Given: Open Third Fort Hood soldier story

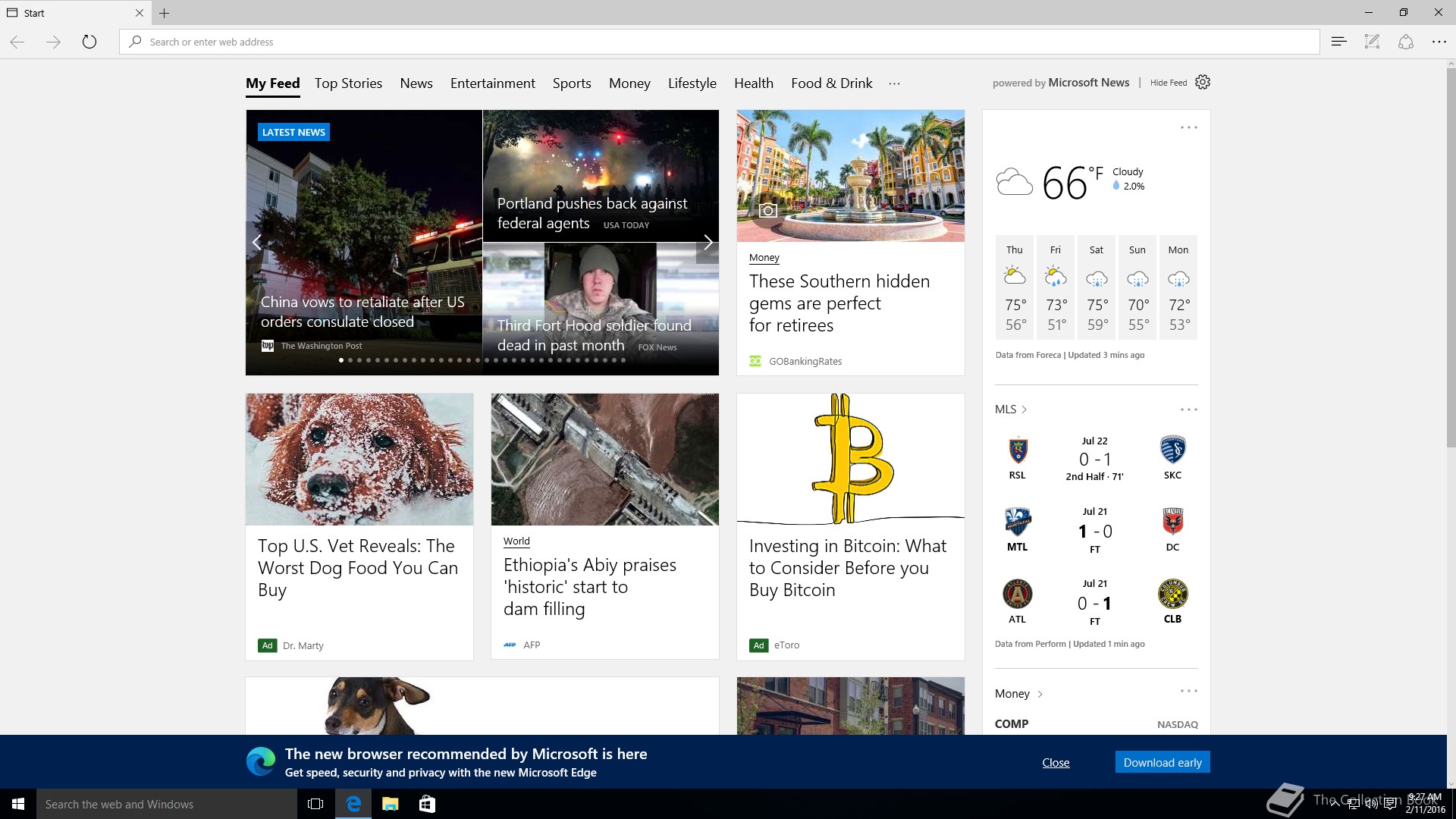Looking at the screenshot, I should 594,335.
